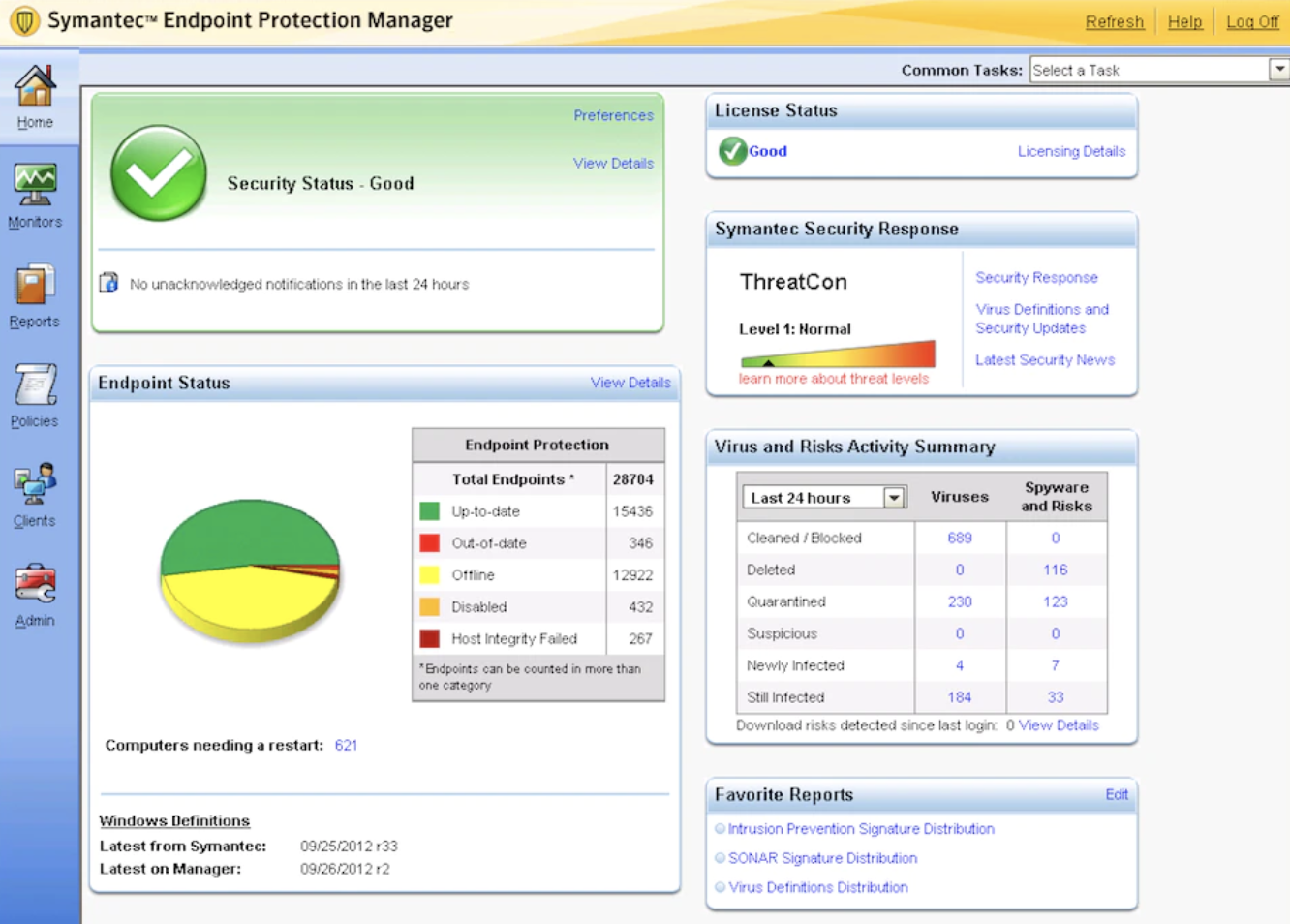Open the Admin section
Viewport: 1290px width, 924px height.
coord(35,593)
